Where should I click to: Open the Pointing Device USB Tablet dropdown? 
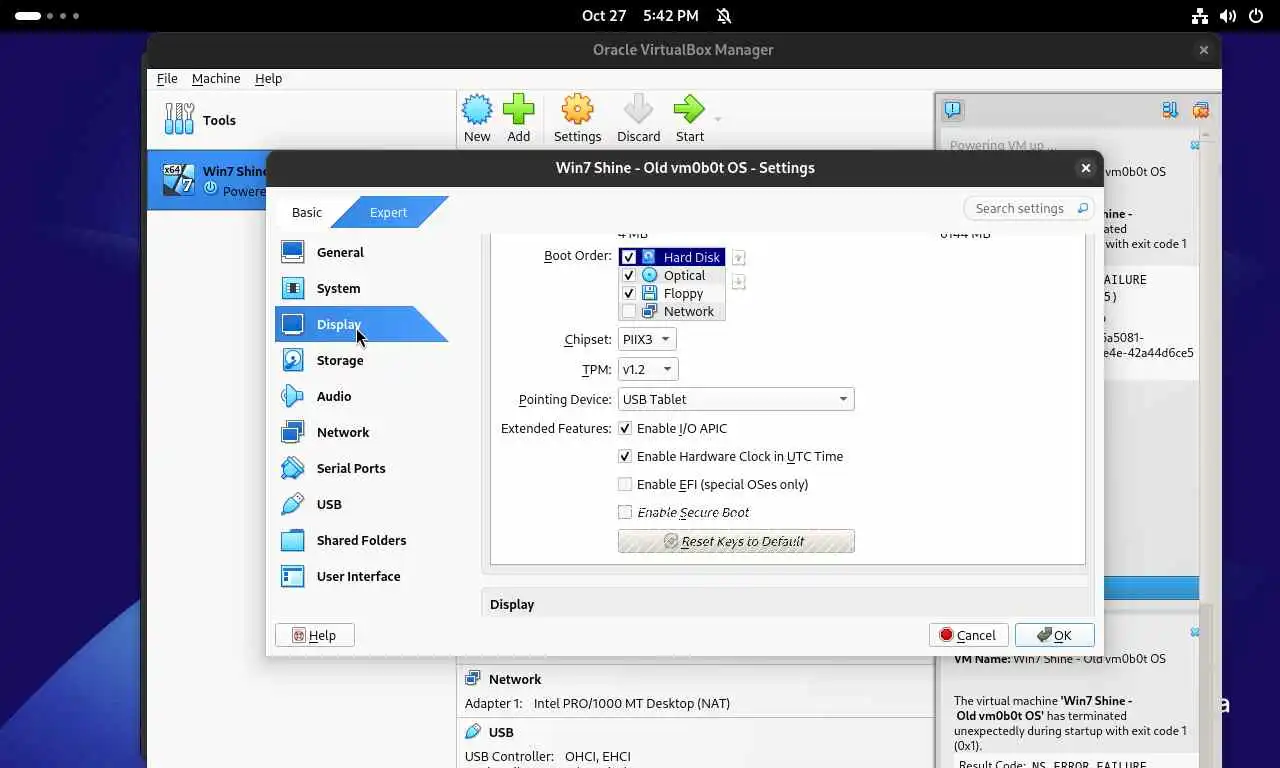click(736, 399)
